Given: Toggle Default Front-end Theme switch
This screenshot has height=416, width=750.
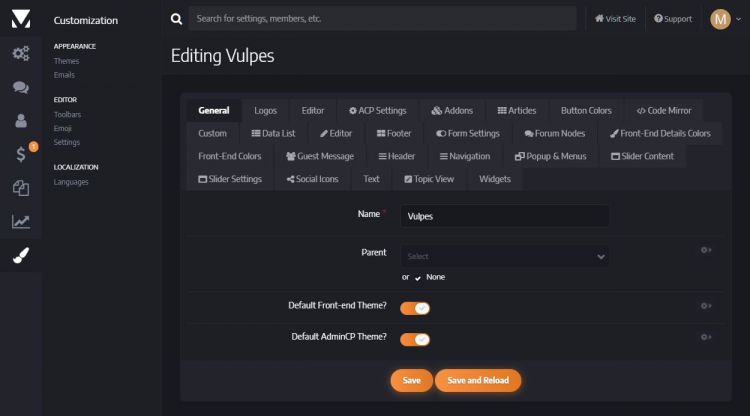Looking at the screenshot, I should pyautogui.click(x=415, y=308).
